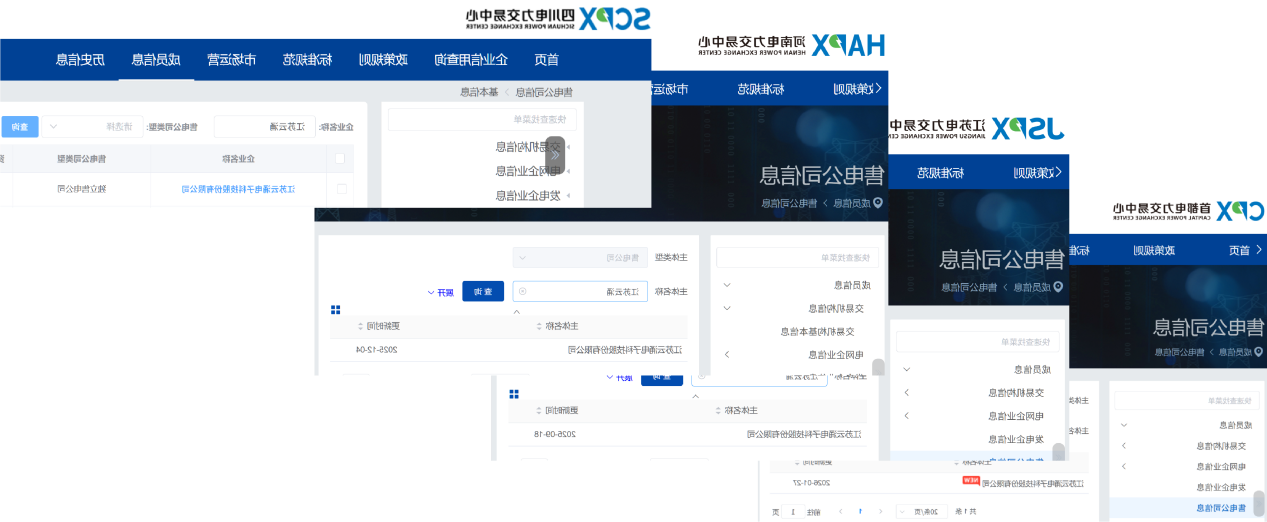Click the nav arrow beside 政策规则 in the Jiangsu header

pyautogui.click(x=1058, y=173)
